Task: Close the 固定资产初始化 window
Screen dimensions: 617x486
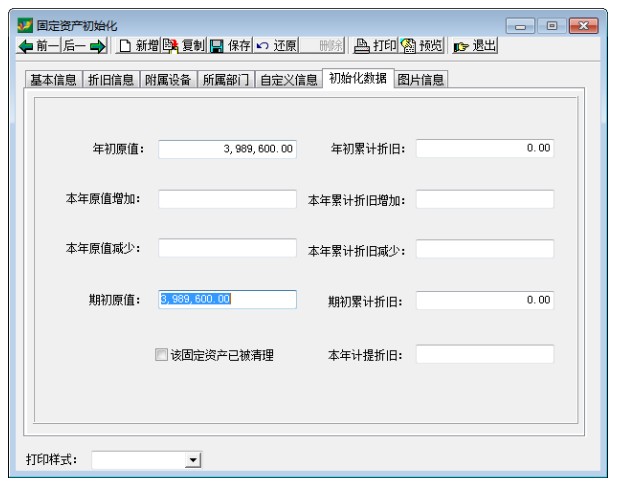Action: click(x=584, y=26)
